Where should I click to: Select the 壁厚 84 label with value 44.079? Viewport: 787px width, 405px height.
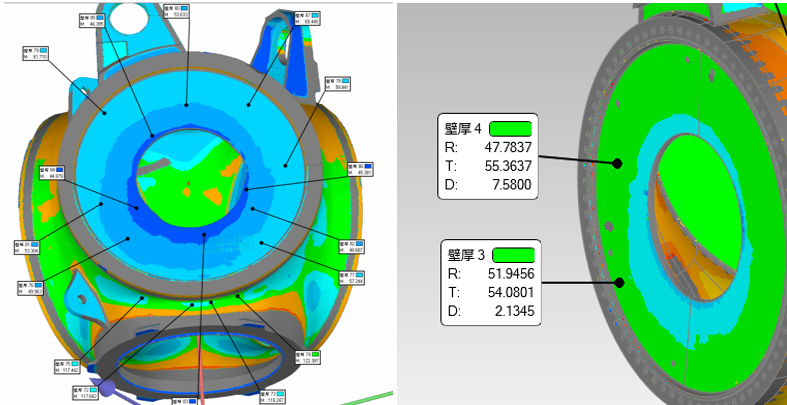(50, 173)
